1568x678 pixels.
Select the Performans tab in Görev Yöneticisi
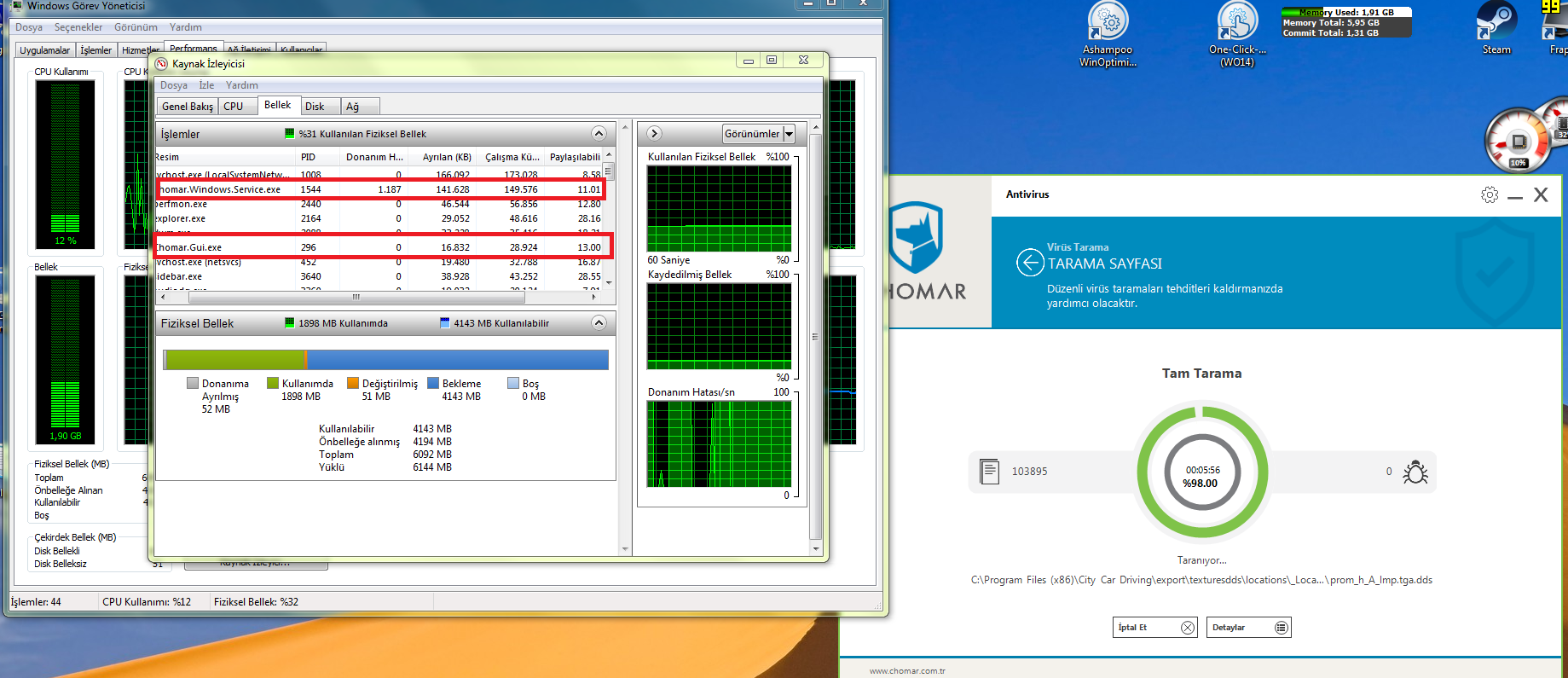click(x=194, y=48)
